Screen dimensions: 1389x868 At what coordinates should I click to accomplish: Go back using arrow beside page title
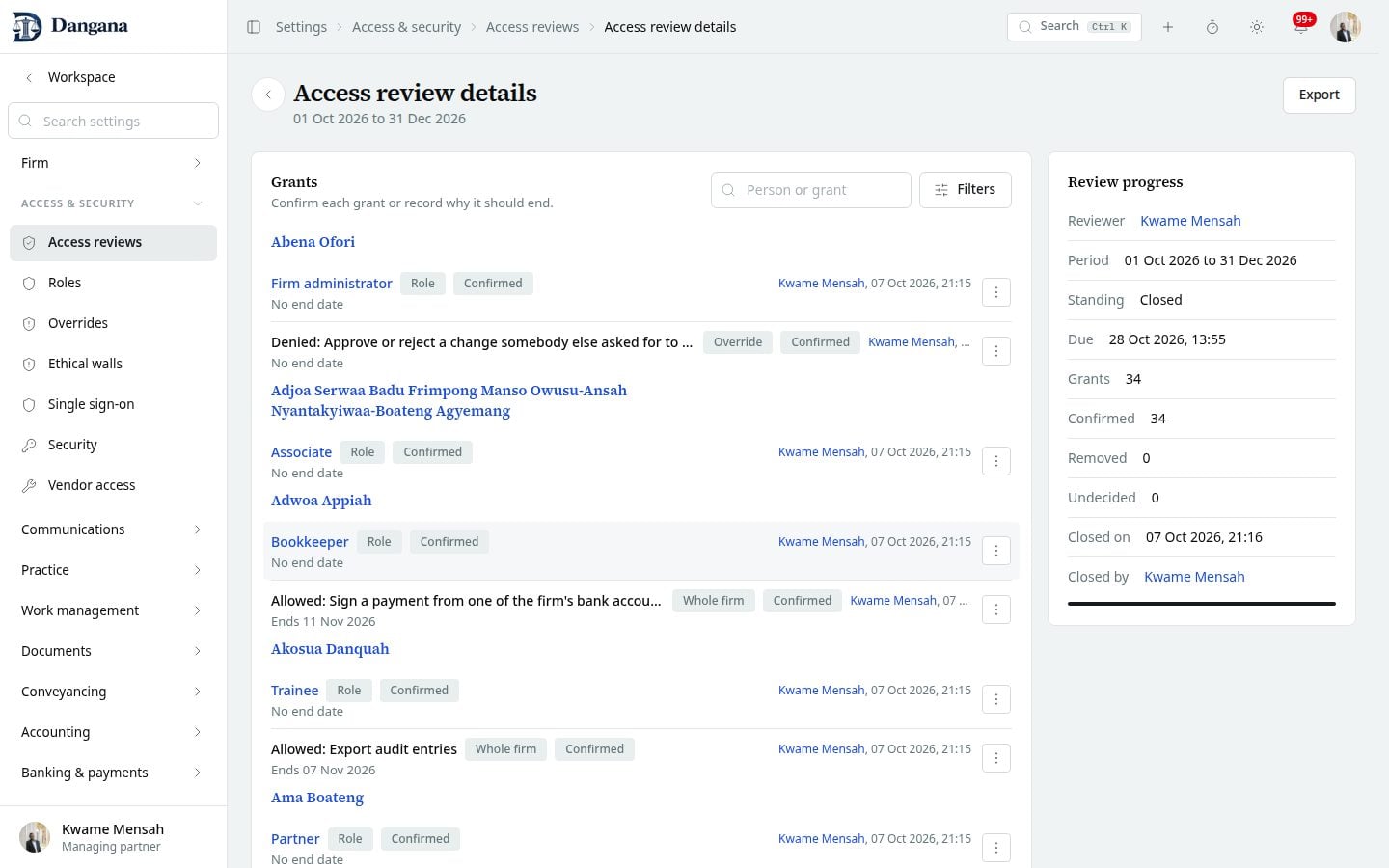[x=268, y=95]
